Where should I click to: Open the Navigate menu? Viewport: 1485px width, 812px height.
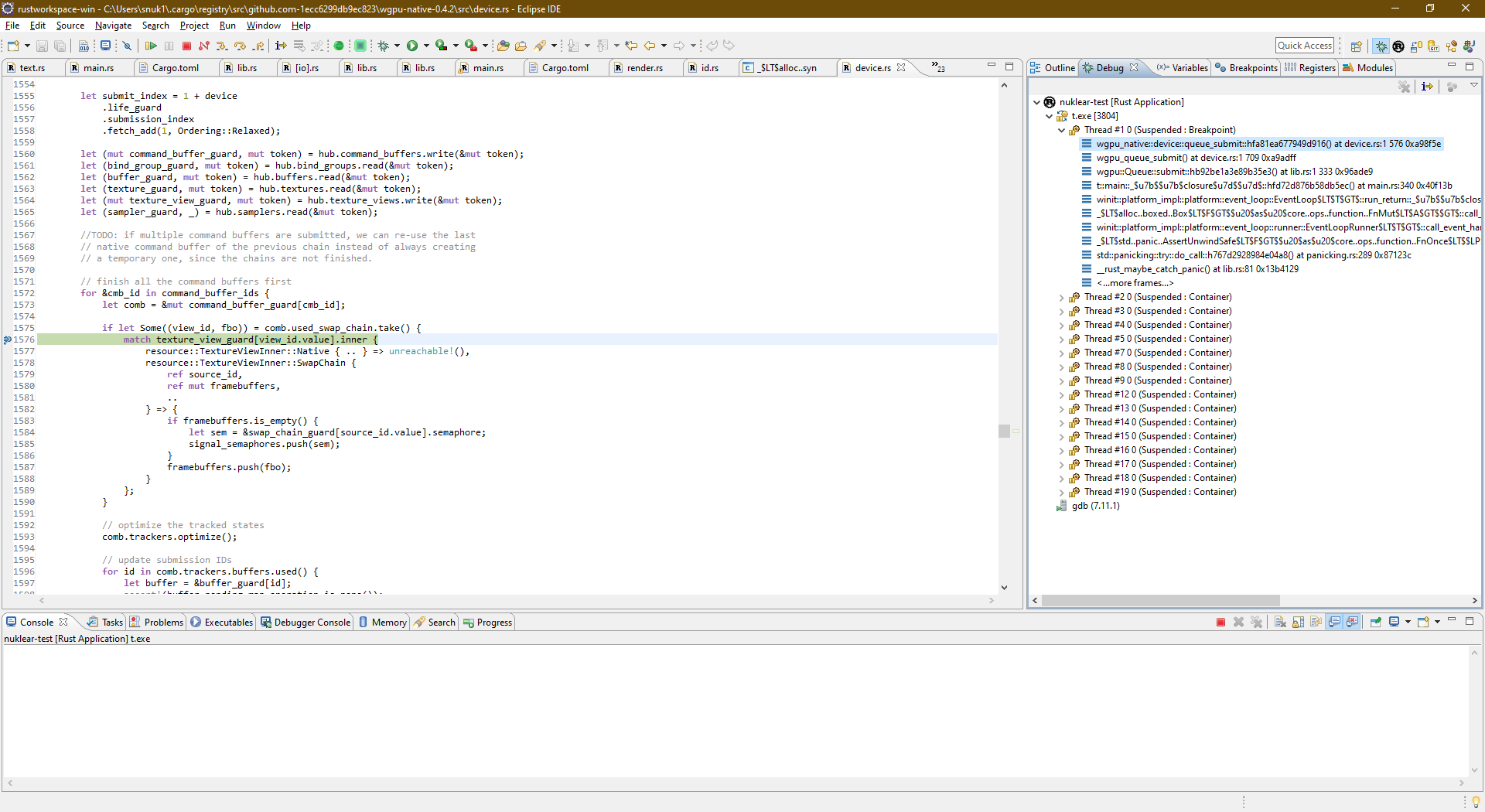point(113,26)
